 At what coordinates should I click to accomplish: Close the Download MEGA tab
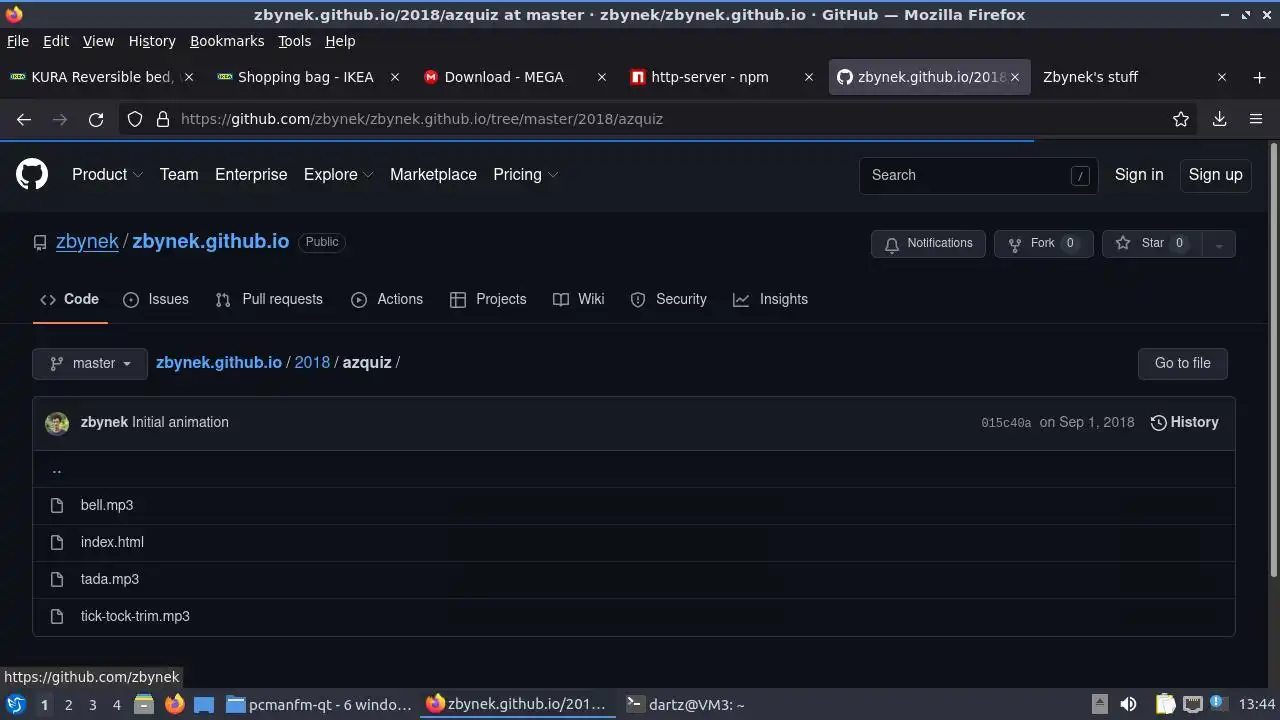pyautogui.click(x=602, y=77)
